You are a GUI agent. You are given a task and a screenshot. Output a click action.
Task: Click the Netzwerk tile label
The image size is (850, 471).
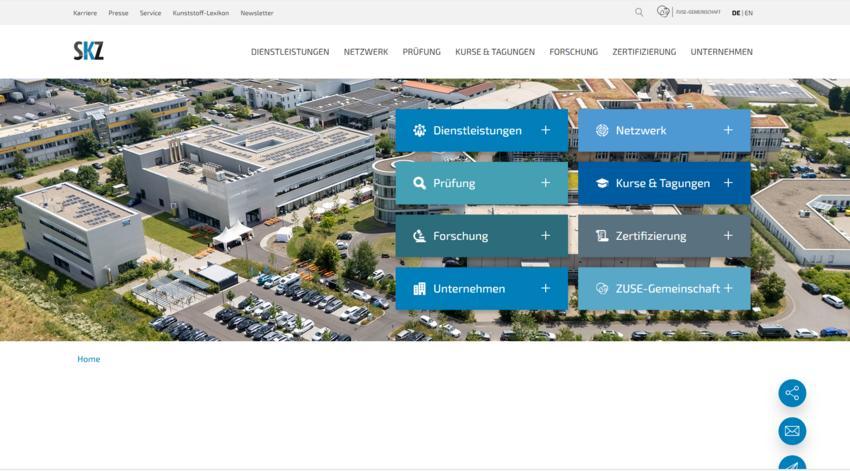(641, 131)
